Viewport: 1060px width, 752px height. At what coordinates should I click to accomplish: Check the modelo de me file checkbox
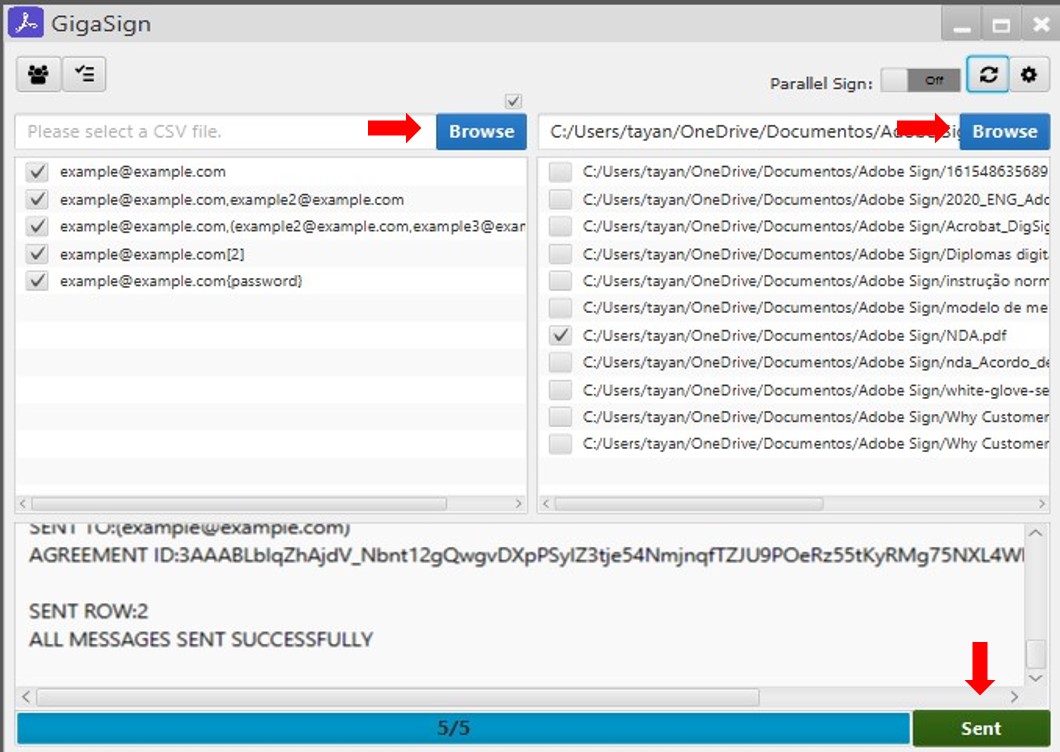point(560,308)
